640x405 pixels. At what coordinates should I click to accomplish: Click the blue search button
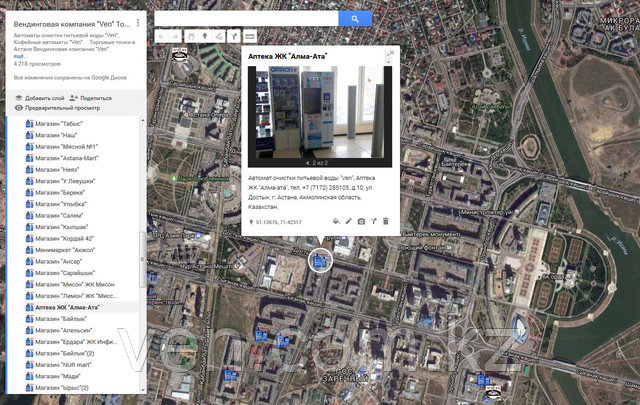355,19
